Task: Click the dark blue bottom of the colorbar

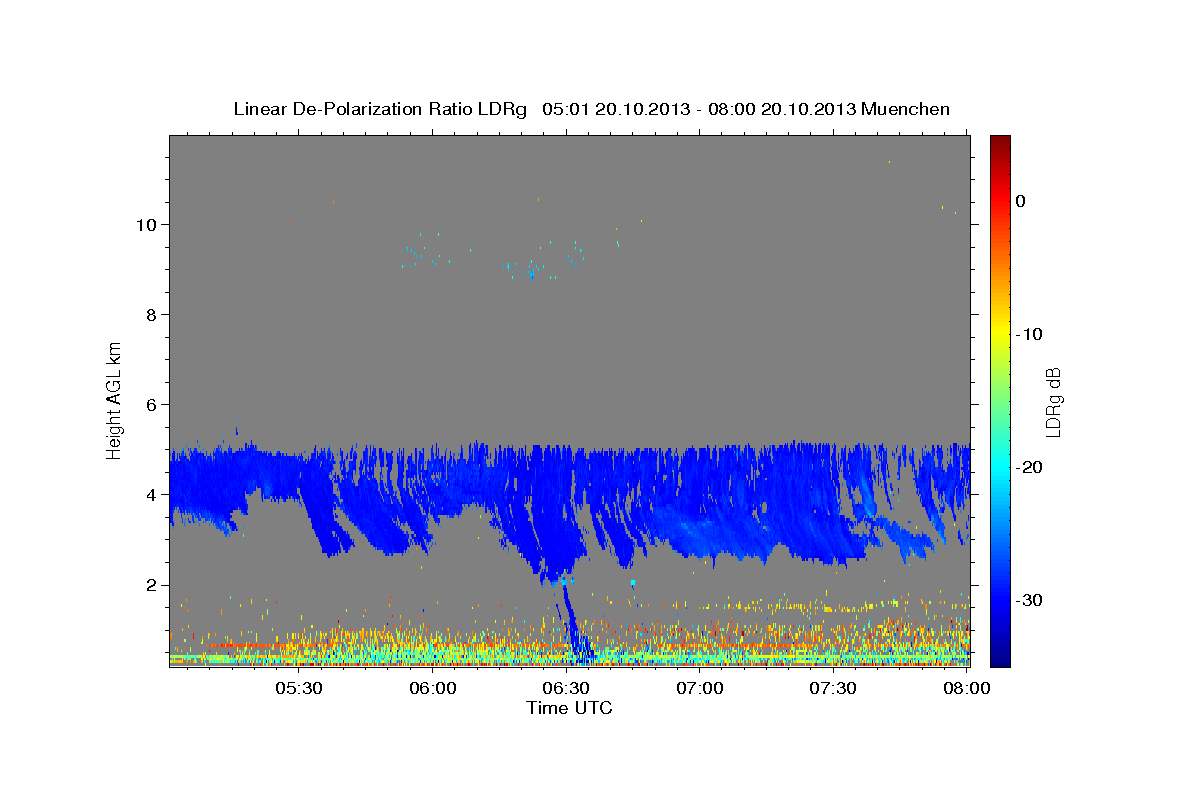Action: pyautogui.click(x=1000, y=655)
